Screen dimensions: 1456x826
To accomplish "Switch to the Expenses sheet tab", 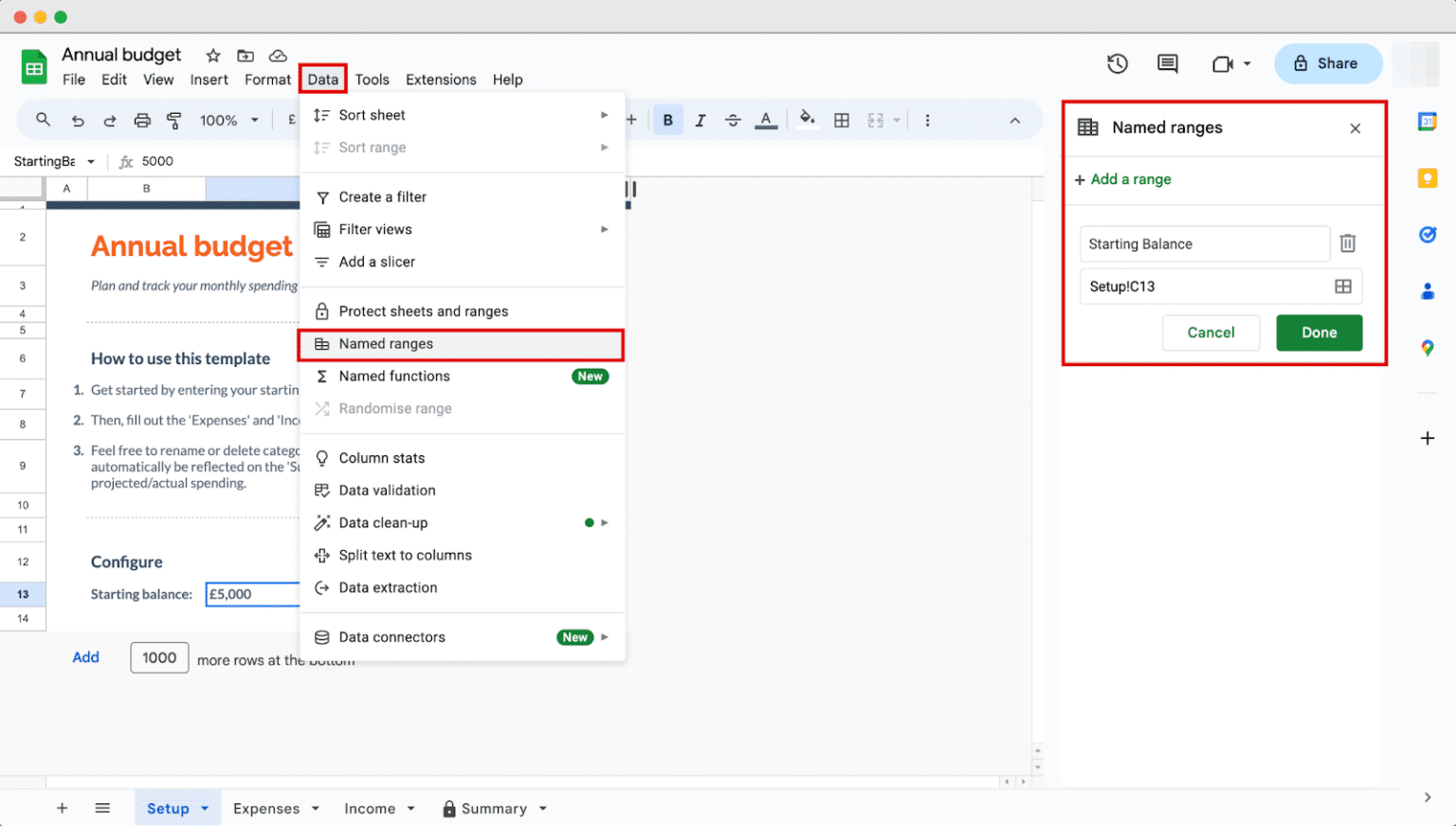I will point(268,808).
